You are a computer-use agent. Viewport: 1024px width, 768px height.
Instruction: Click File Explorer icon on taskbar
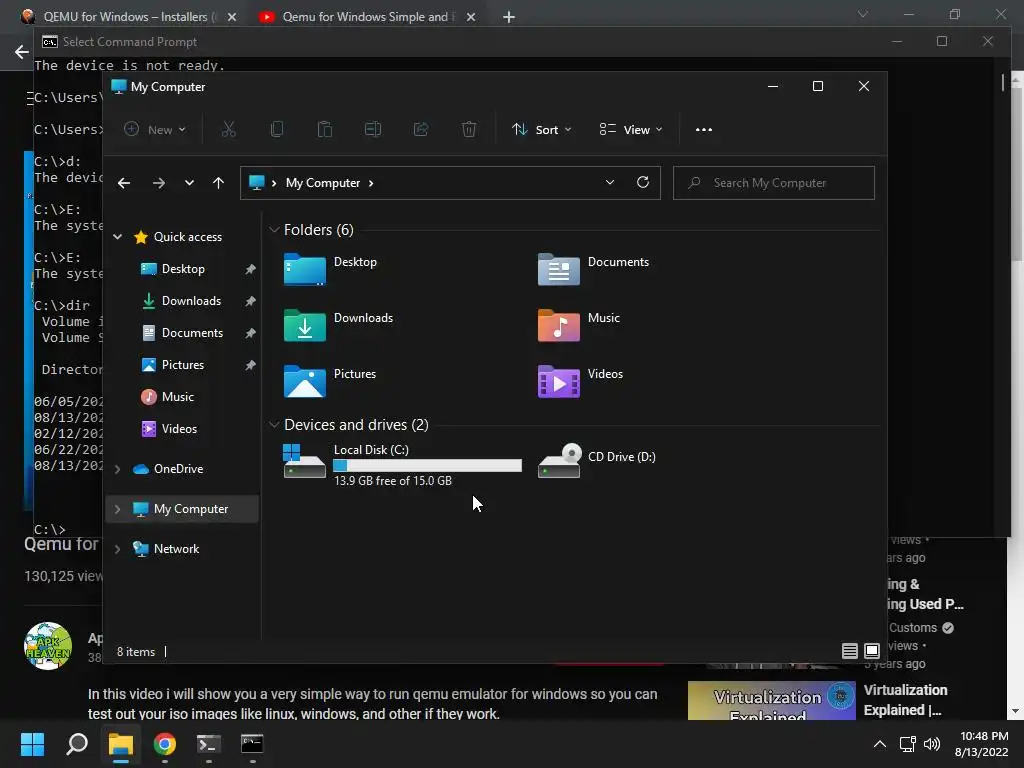[x=121, y=744]
